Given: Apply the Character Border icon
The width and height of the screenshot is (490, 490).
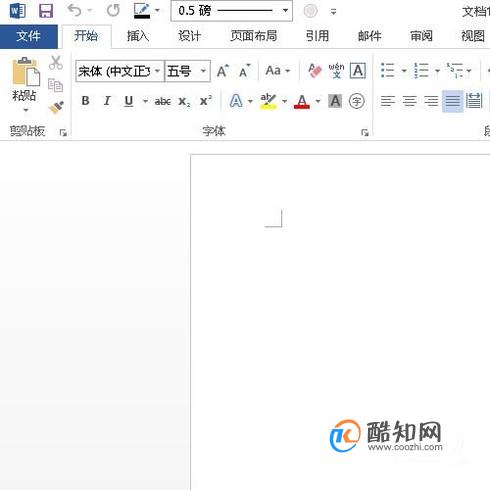Looking at the screenshot, I should [x=358, y=71].
